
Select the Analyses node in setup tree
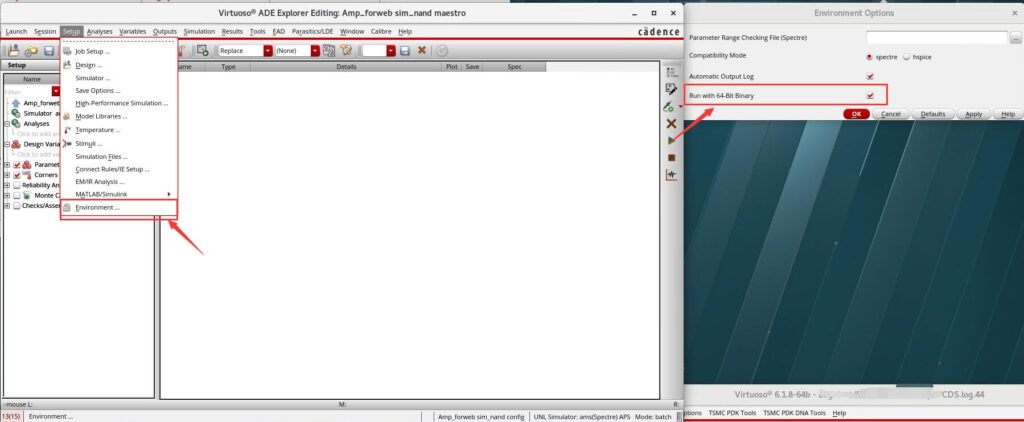tap(36, 123)
